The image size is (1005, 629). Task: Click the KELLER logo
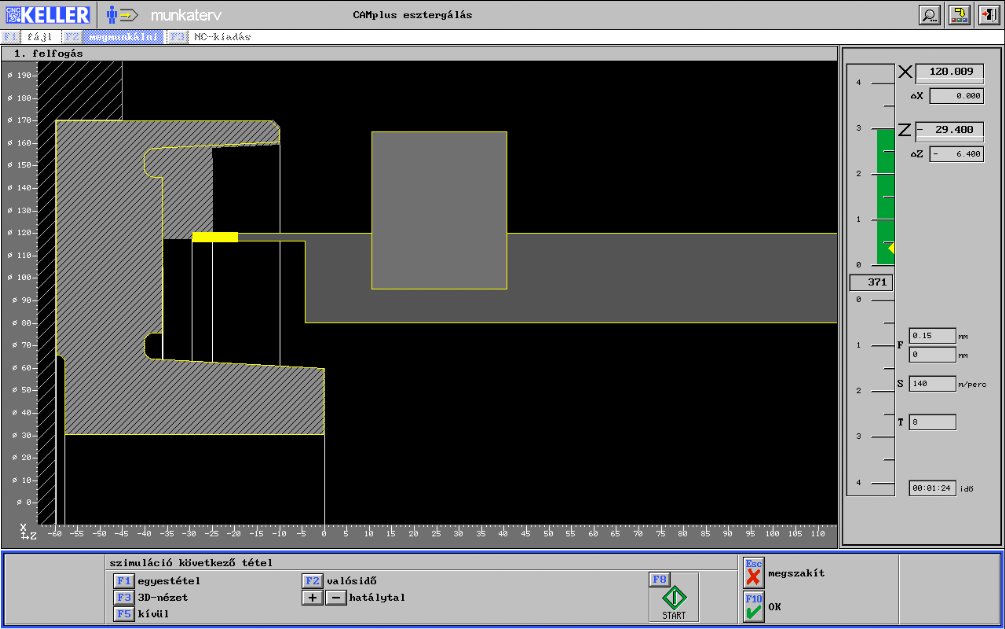click(x=47, y=15)
